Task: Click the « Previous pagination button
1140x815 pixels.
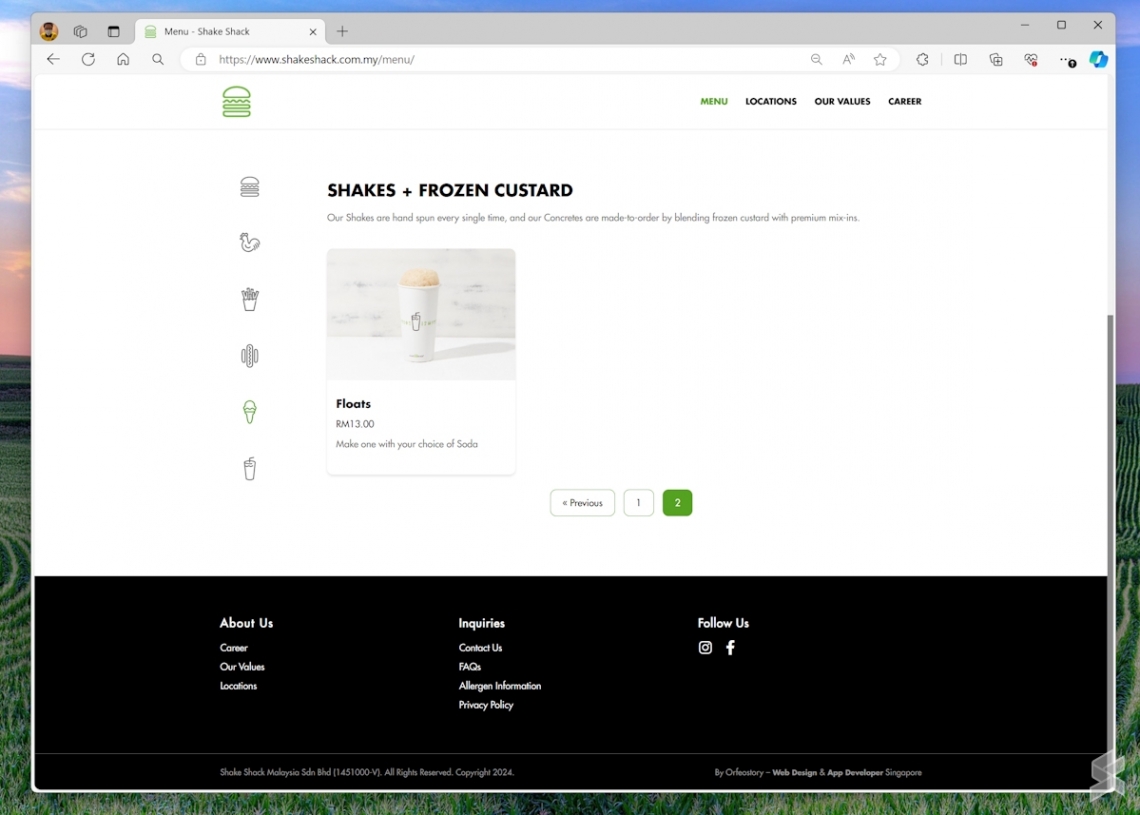Action: tap(582, 503)
